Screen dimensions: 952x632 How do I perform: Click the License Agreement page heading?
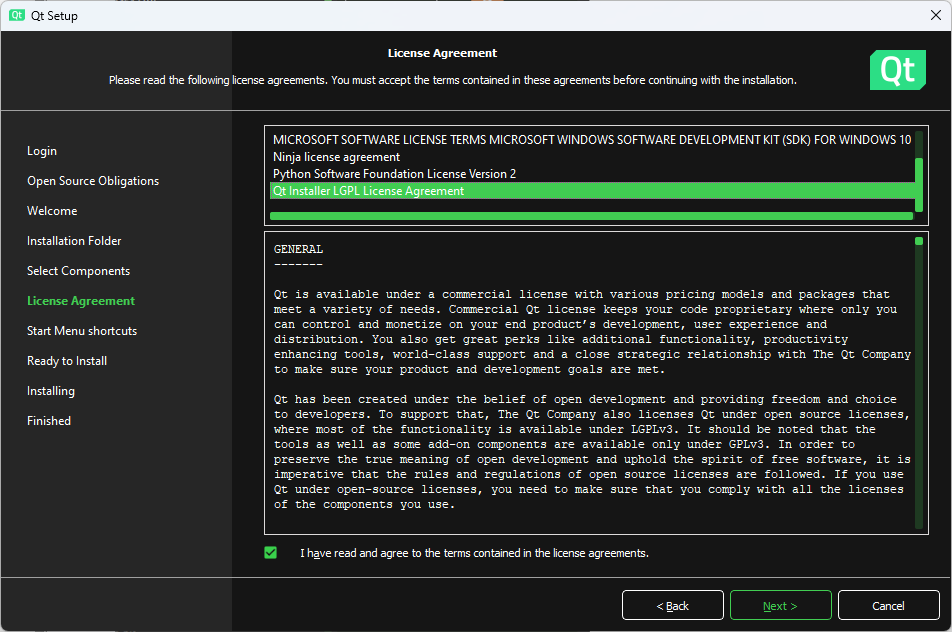coord(442,53)
